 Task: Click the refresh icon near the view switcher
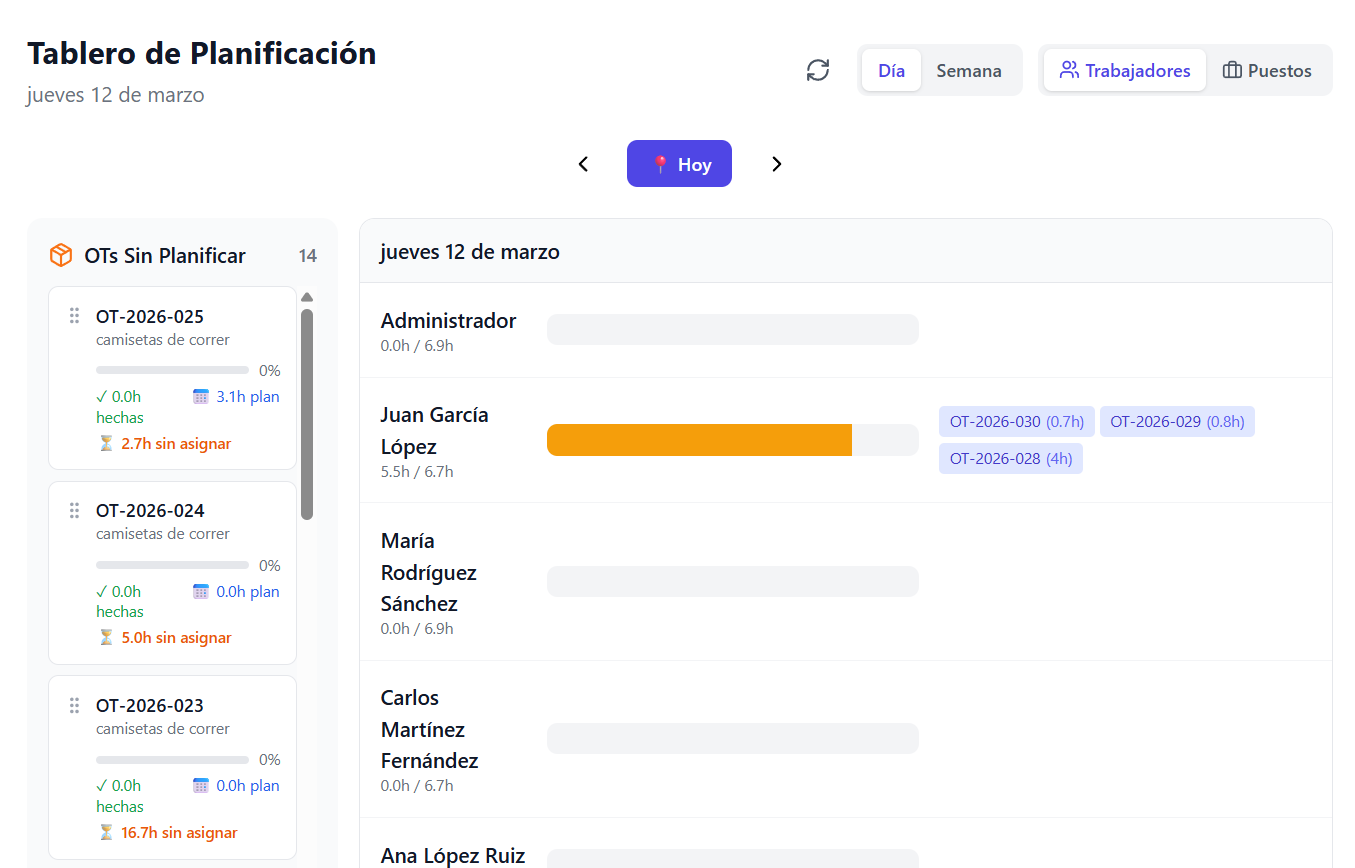[x=818, y=70]
